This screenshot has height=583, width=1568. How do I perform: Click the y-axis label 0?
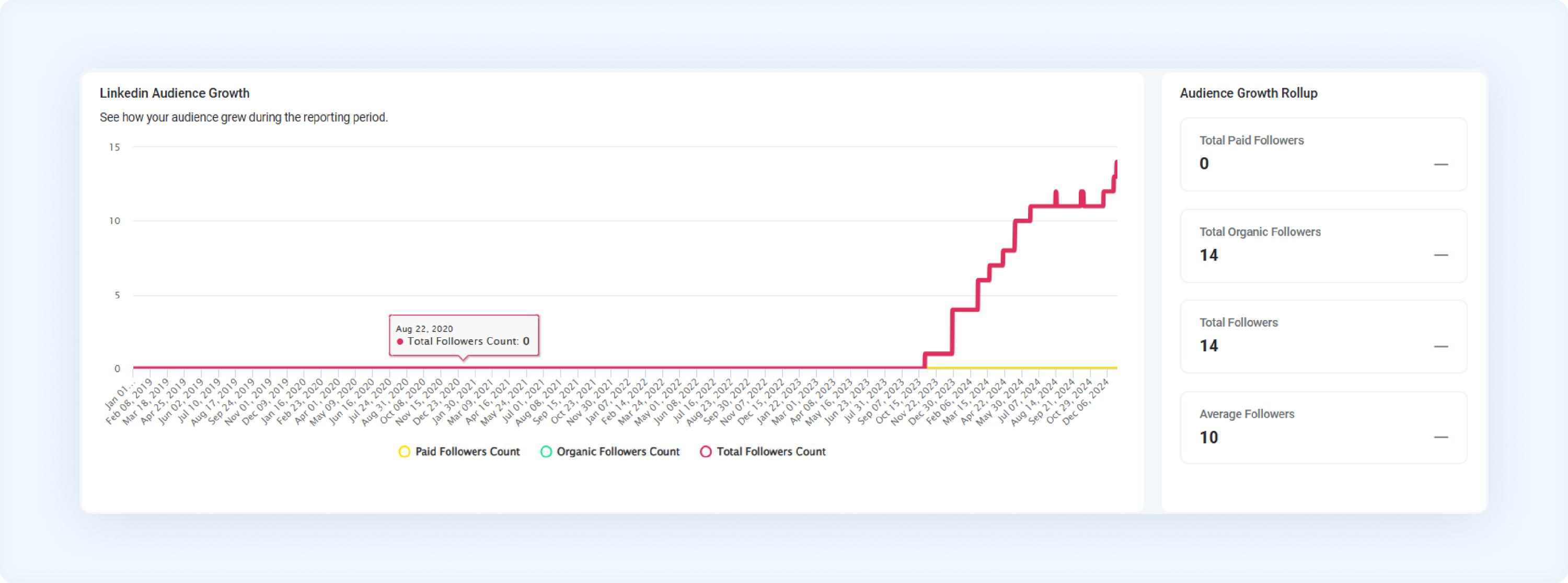[x=118, y=369]
